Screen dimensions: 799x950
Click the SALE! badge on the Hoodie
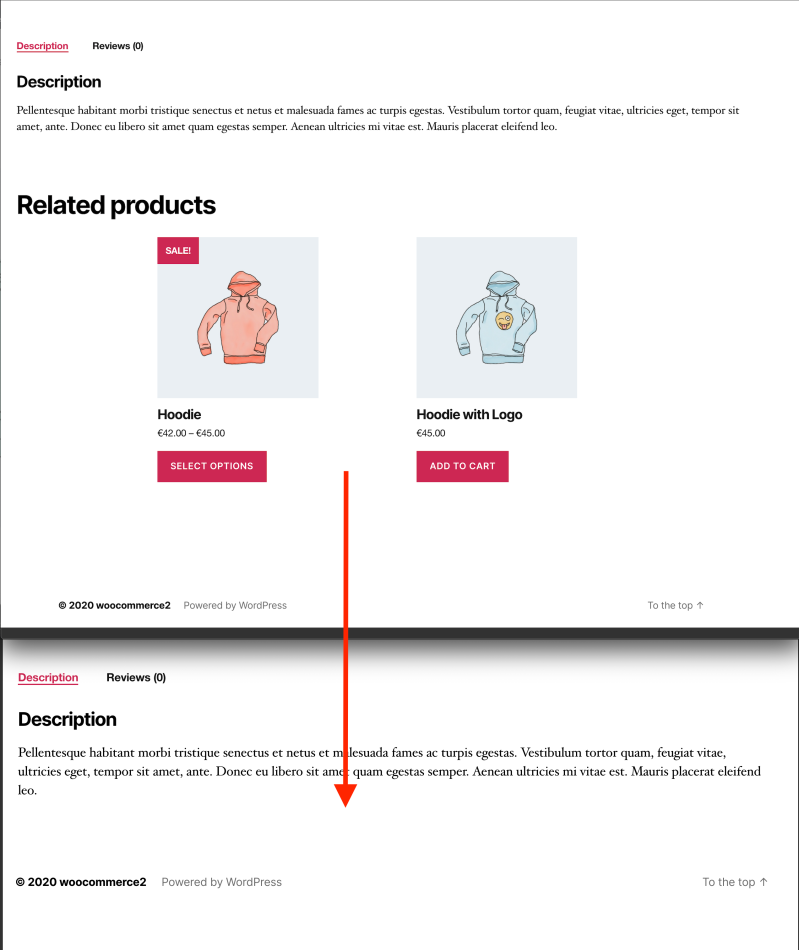178,250
